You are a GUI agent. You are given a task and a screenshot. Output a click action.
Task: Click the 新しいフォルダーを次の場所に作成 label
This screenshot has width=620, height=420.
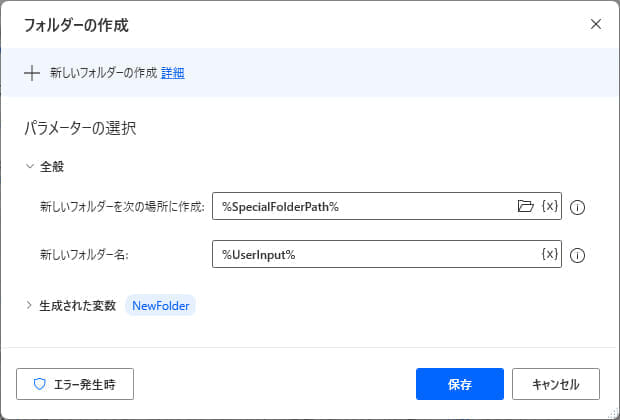coord(122,206)
